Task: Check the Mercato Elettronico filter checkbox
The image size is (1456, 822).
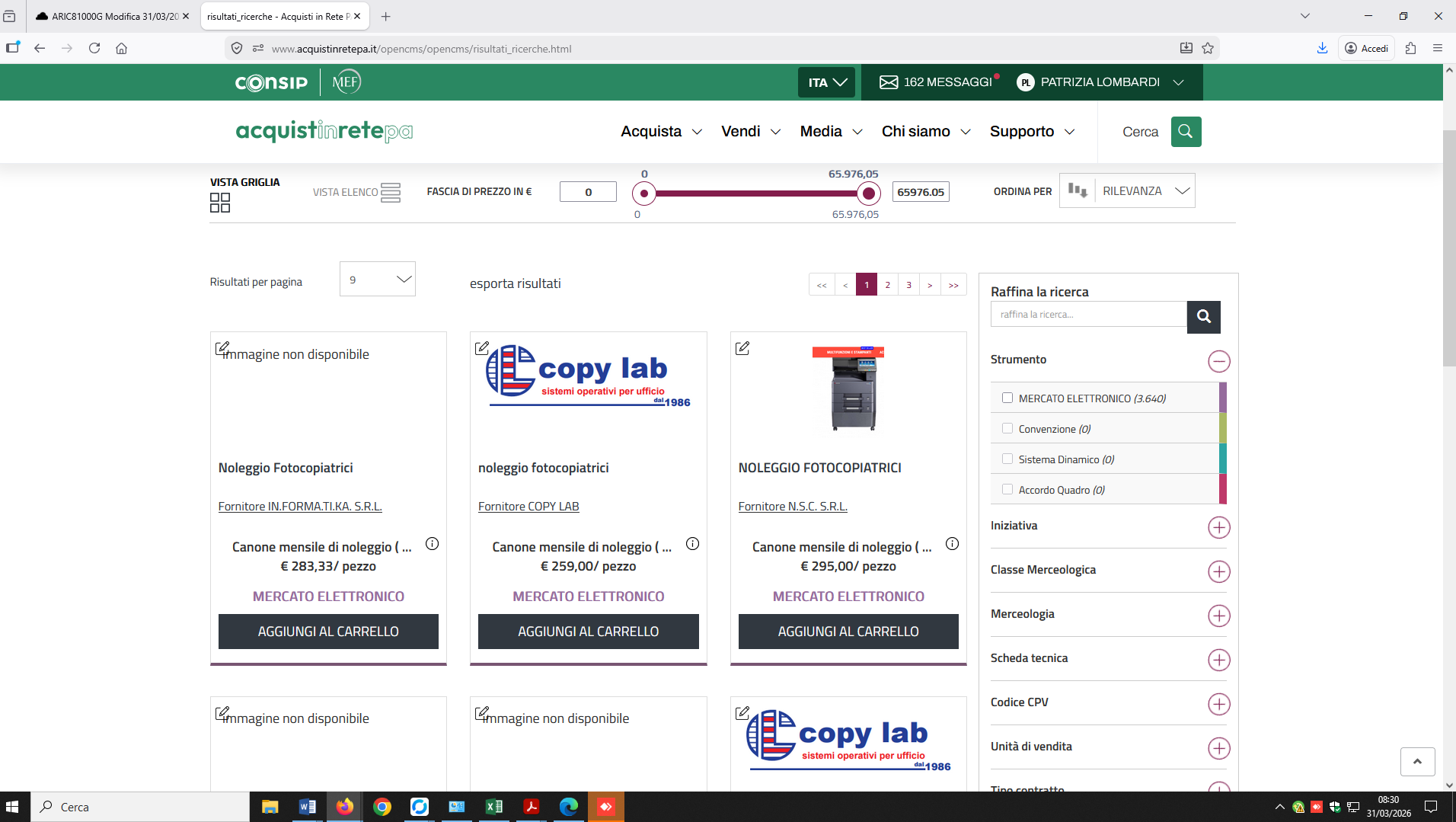Action: pyautogui.click(x=1007, y=398)
